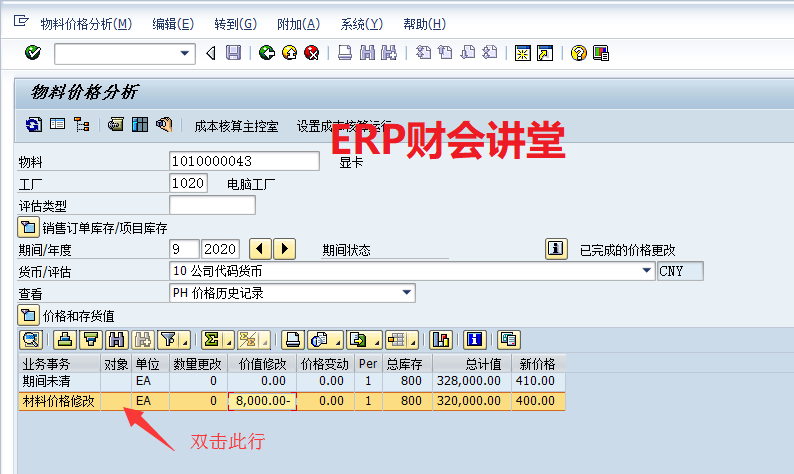Image resolution: width=794 pixels, height=474 pixels.
Task: Click the green Enter checkmark icon
Action: [32, 53]
